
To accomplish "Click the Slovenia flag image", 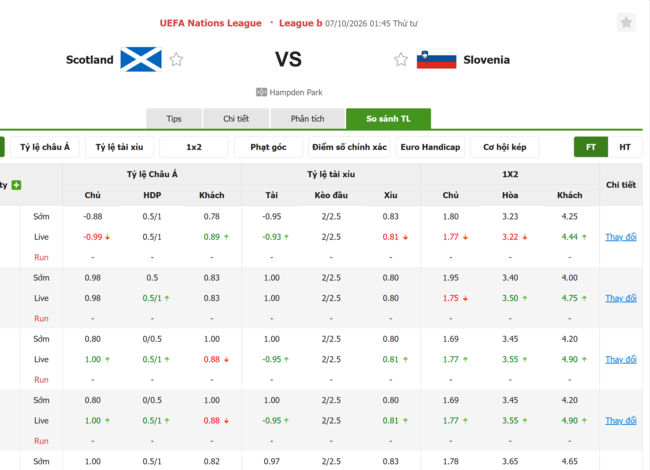I will (437, 59).
